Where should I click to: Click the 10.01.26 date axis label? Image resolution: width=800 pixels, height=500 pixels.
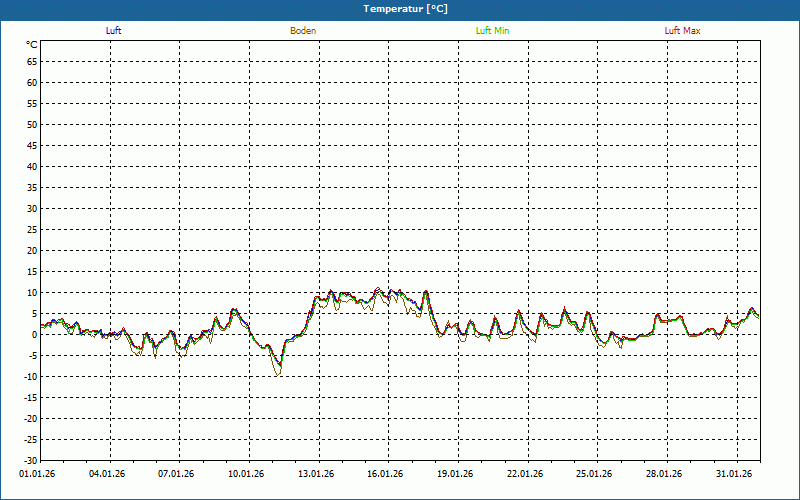click(x=246, y=474)
